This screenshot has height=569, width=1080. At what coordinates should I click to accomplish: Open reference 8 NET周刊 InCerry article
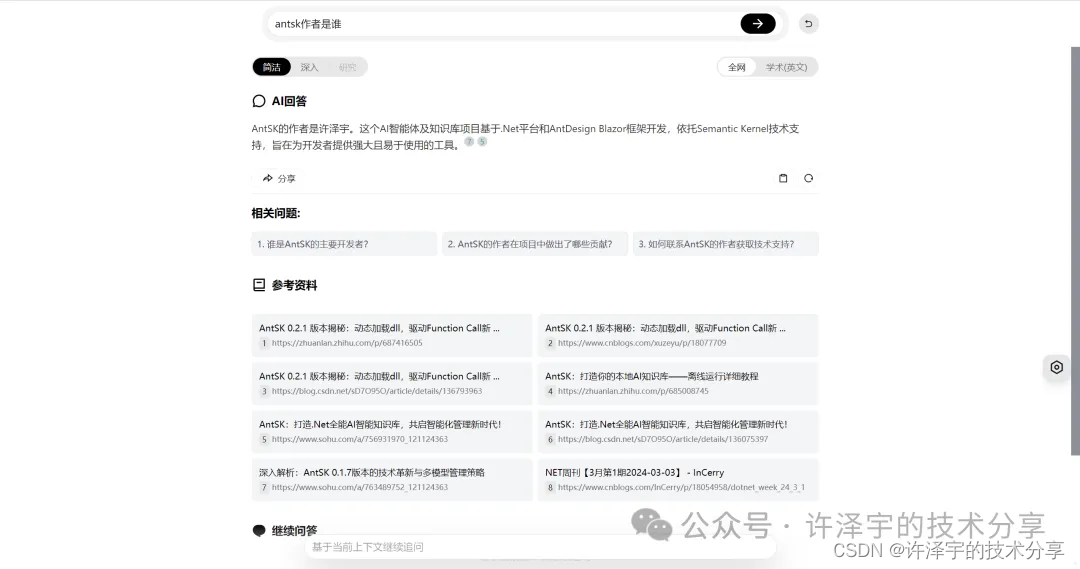(x=678, y=480)
